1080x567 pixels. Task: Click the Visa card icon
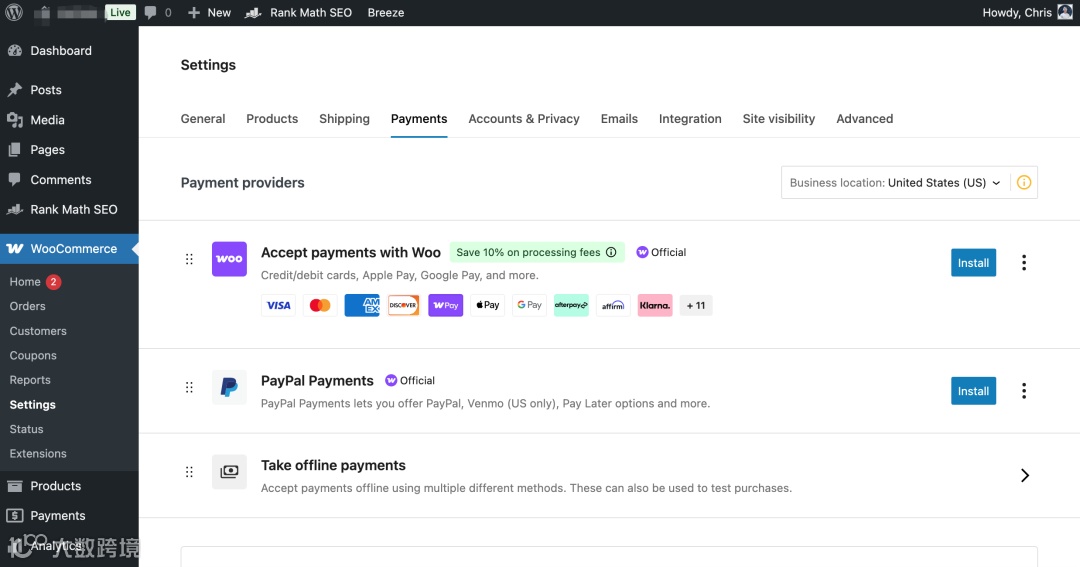(x=278, y=305)
